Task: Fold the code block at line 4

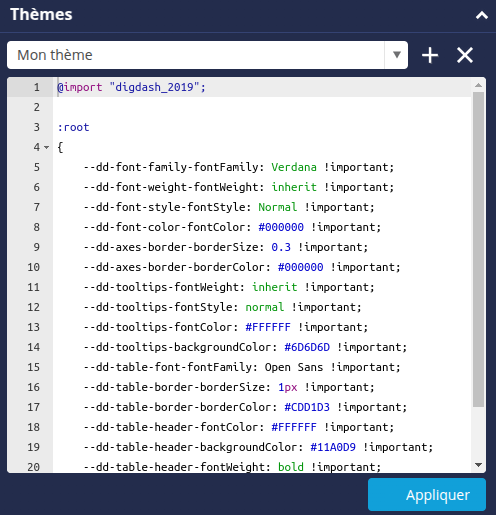Action: [47, 147]
